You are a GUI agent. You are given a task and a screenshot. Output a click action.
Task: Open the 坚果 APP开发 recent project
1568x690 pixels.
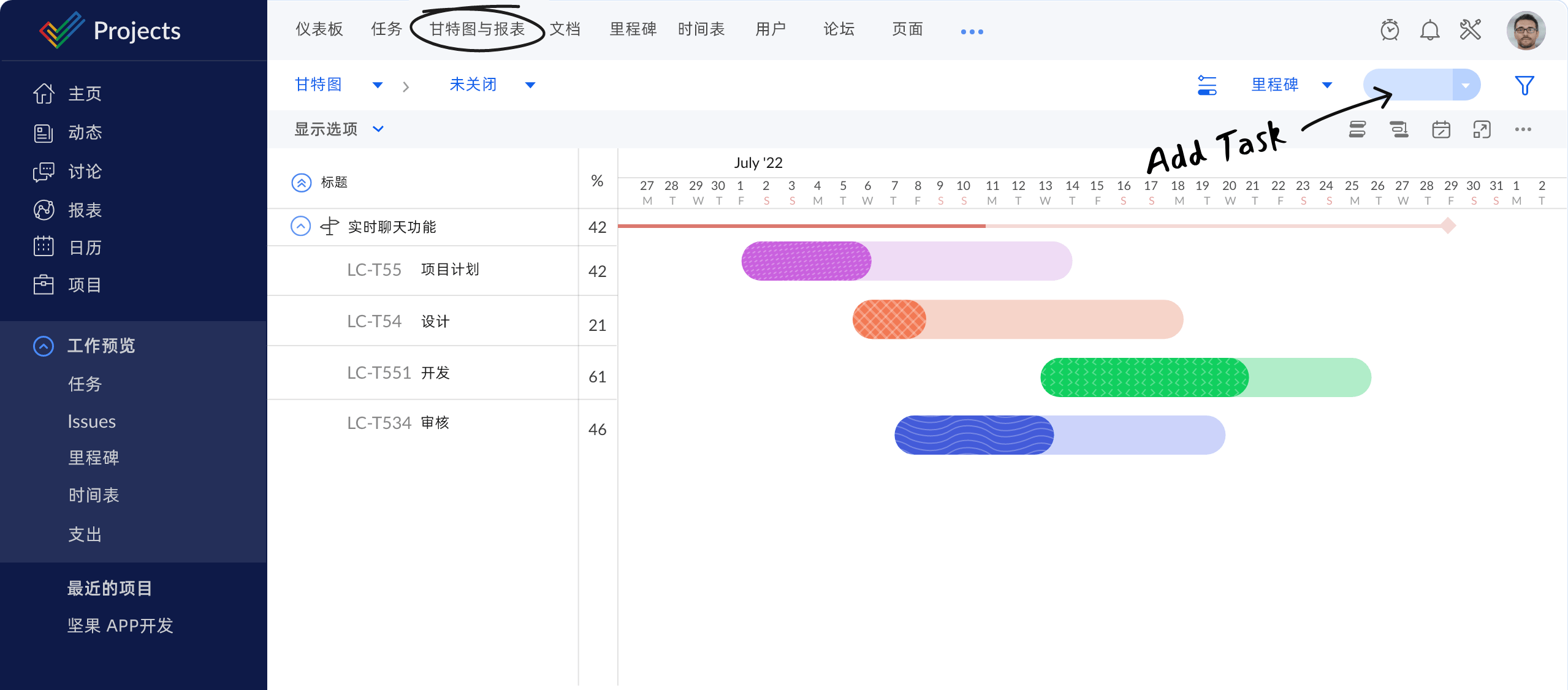[x=120, y=626]
